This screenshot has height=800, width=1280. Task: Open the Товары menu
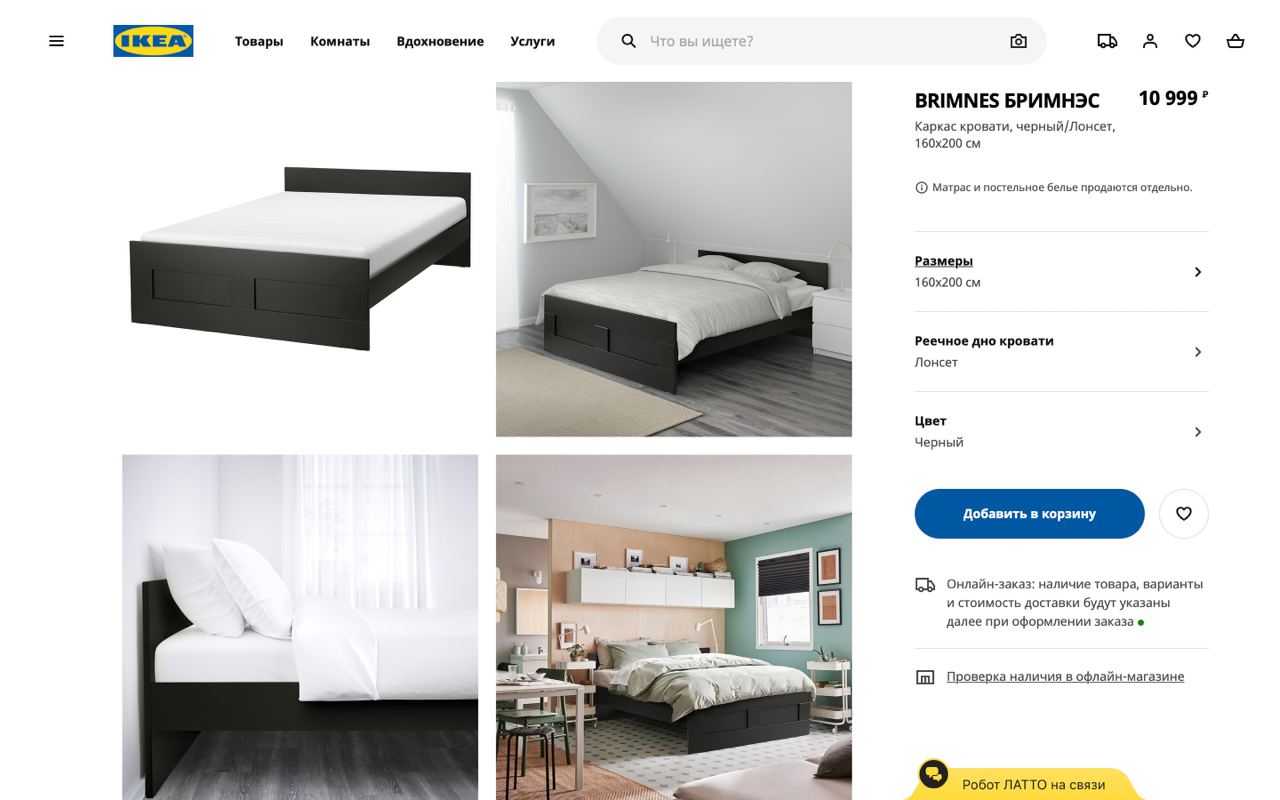[x=259, y=41]
